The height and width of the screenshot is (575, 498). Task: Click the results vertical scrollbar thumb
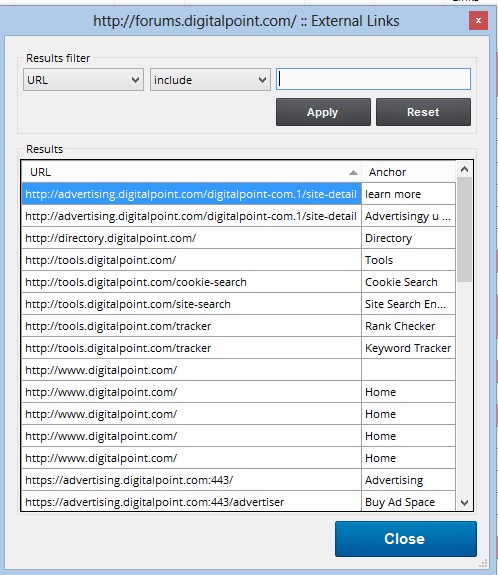[x=464, y=230]
